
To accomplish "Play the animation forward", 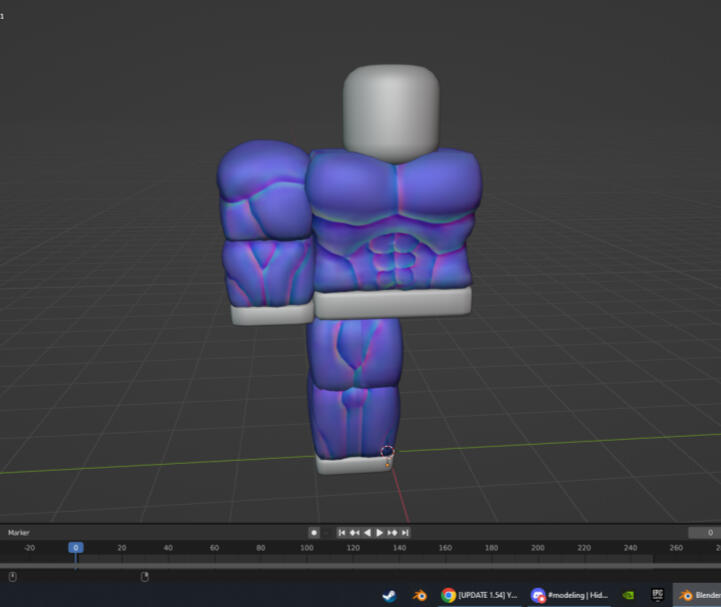I will coord(380,533).
